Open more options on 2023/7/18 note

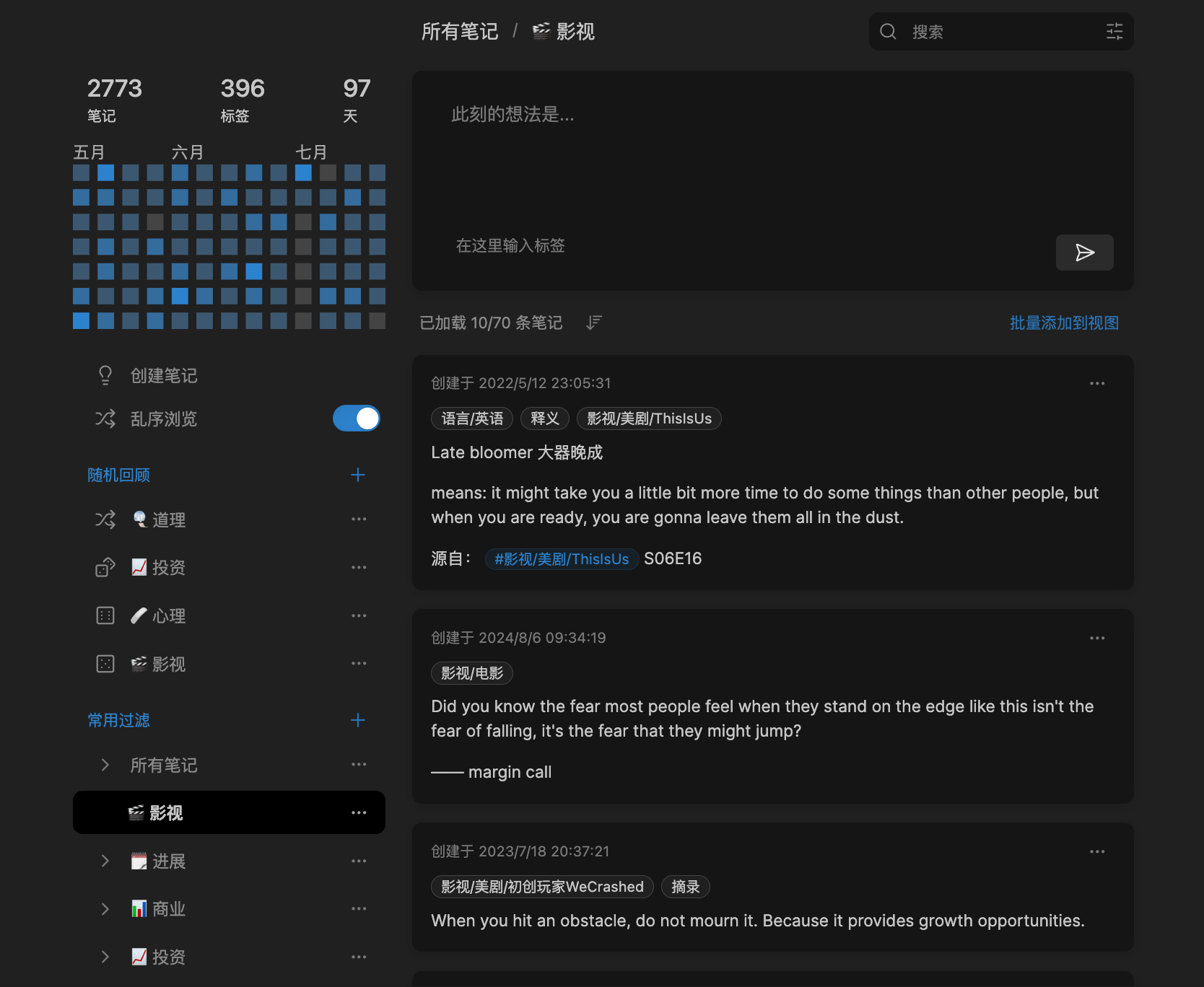(1097, 851)
